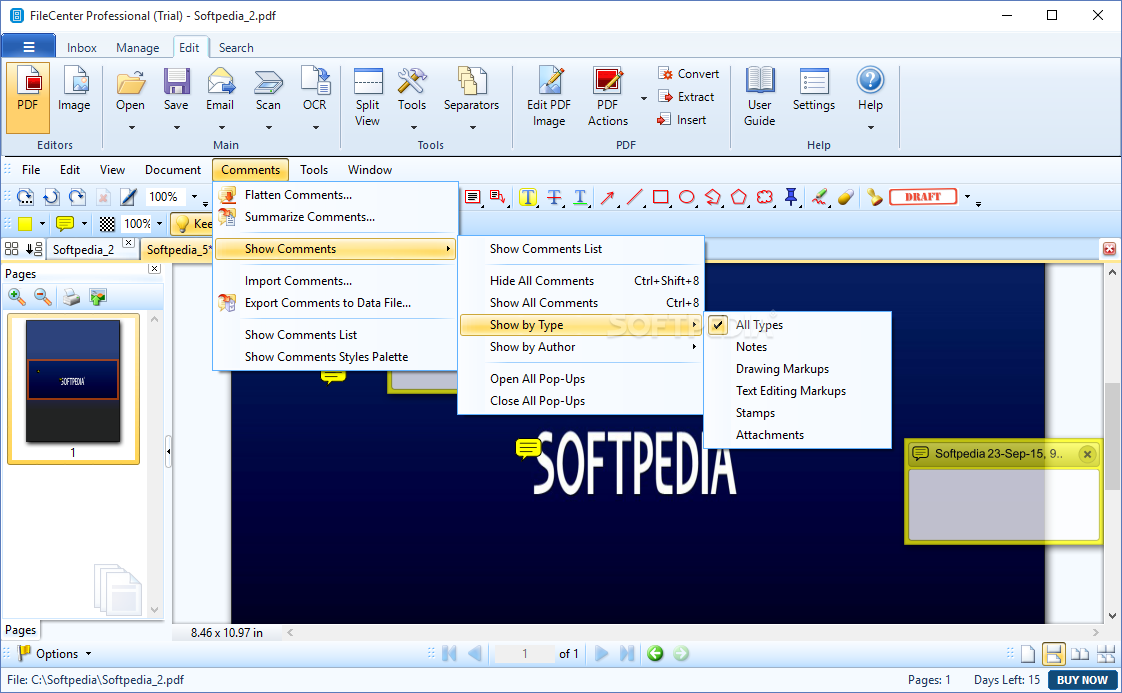Go to previous view green arrow
This screenshot has height=693, width=1122.
(x=655, y=653)
